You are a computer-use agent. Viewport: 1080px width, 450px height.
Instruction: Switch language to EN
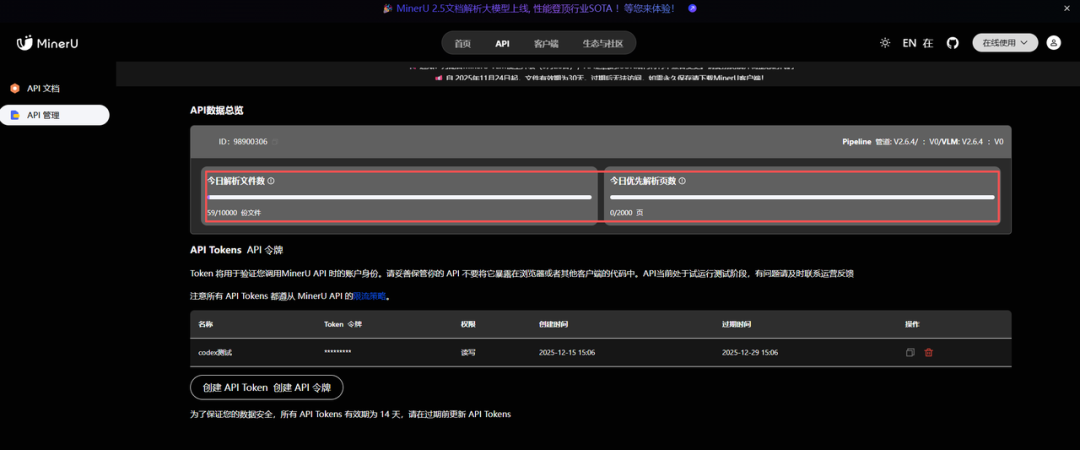(x=909, y=43)
